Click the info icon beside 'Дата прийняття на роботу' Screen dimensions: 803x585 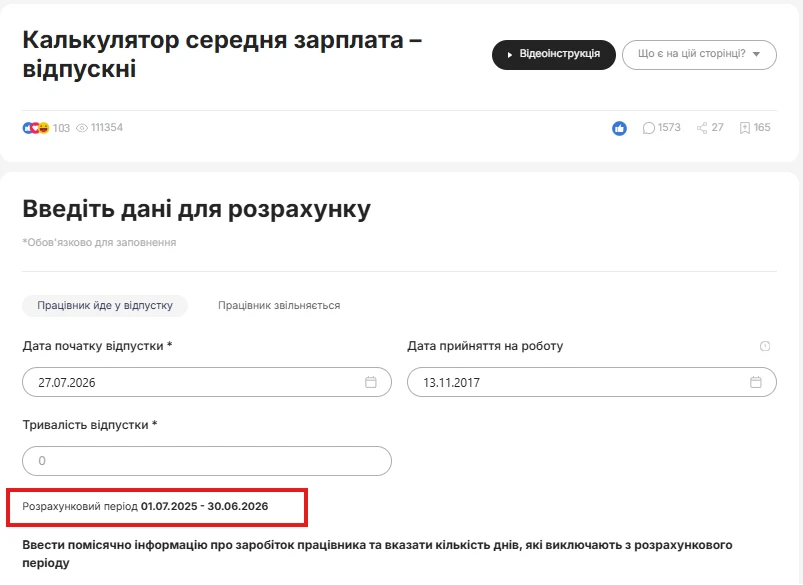coord(765,346)
